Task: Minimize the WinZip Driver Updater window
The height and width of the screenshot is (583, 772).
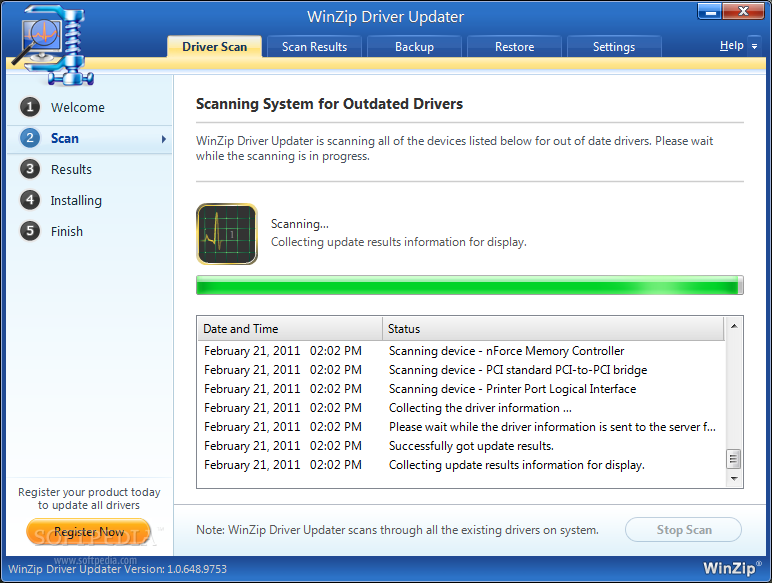Action: [710, 11]
